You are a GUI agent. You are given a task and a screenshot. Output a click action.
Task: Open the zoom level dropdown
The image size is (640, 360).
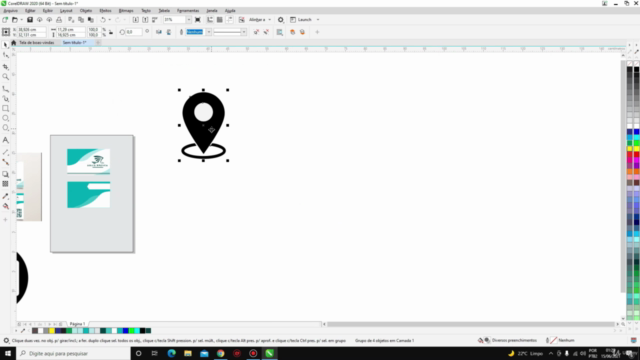(x=189, y=20)
